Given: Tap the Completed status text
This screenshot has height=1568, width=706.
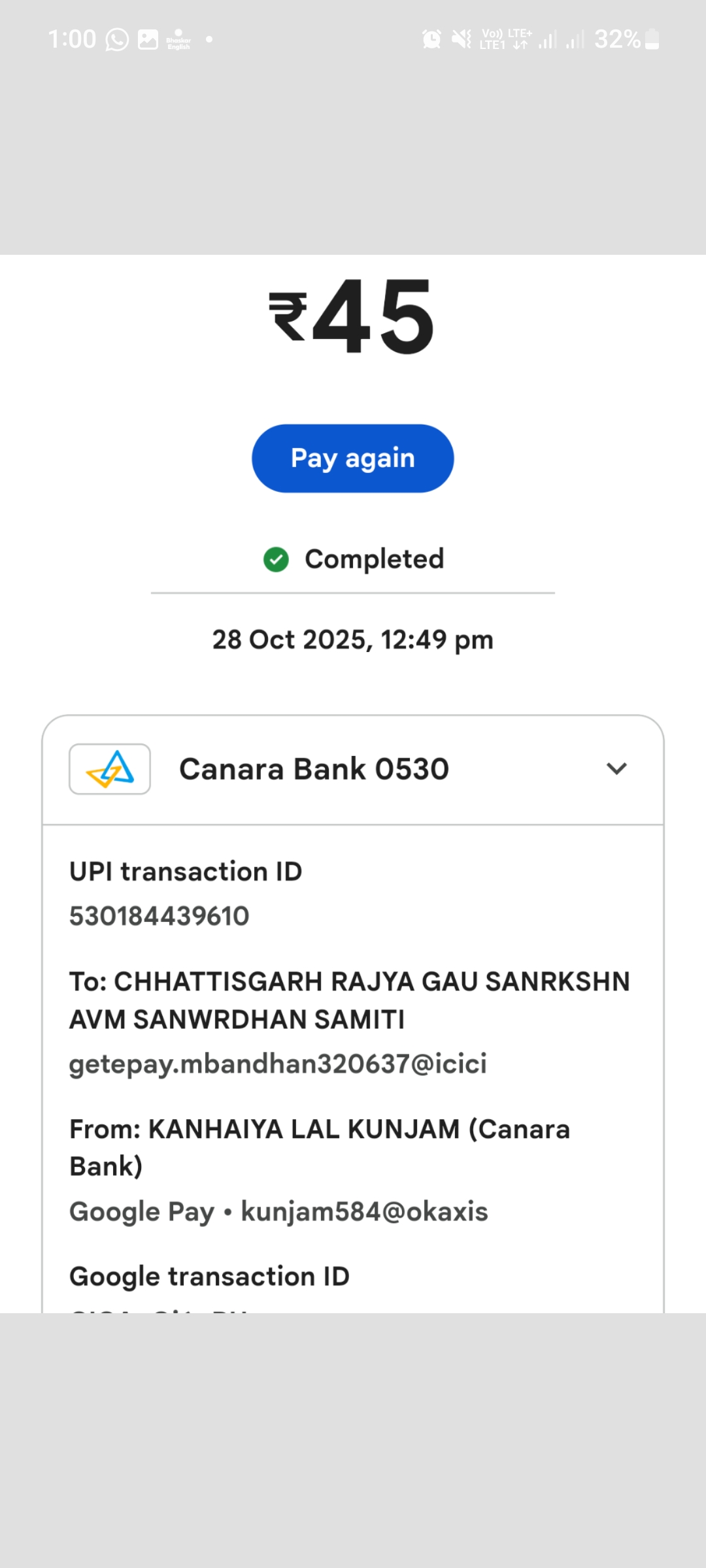Looking at the screenshot, I should [374, 559].
